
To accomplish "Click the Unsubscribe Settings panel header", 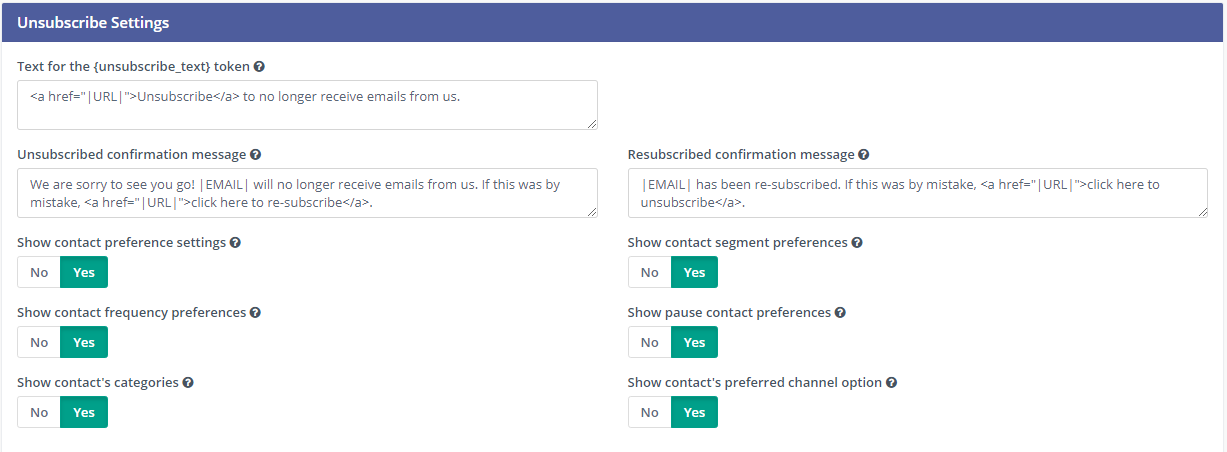I will (x=613, y=22).
